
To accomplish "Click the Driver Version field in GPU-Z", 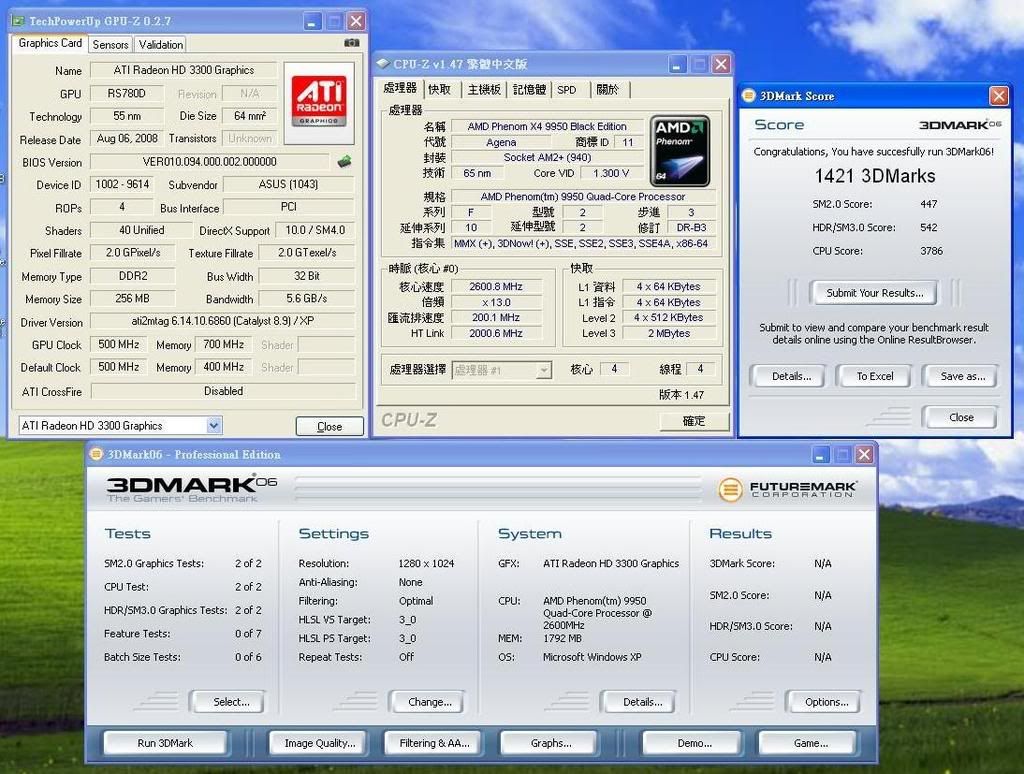I will click(x=223, y=321).
